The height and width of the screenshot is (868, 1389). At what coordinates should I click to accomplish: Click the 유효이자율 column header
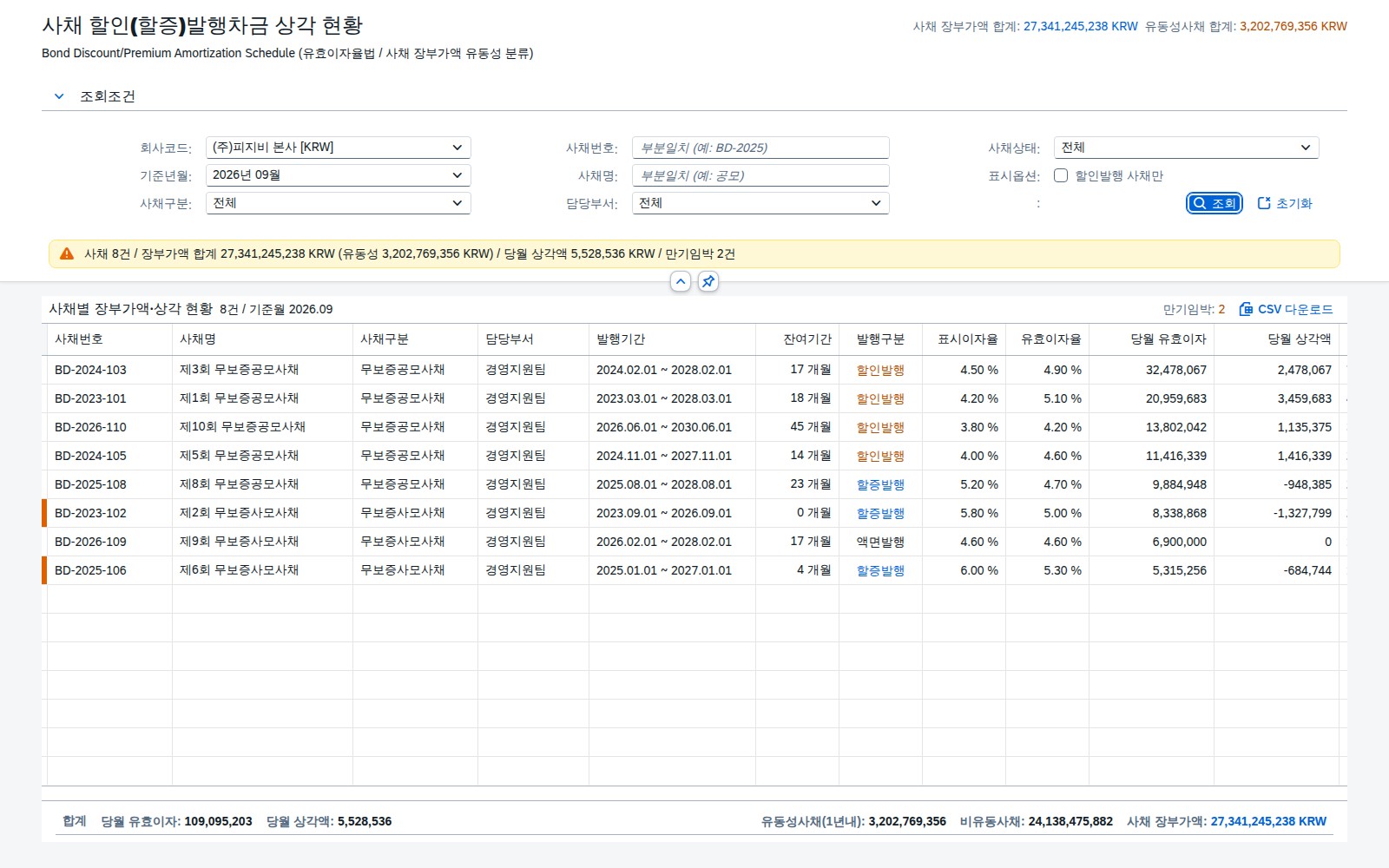pos(1047,339)
